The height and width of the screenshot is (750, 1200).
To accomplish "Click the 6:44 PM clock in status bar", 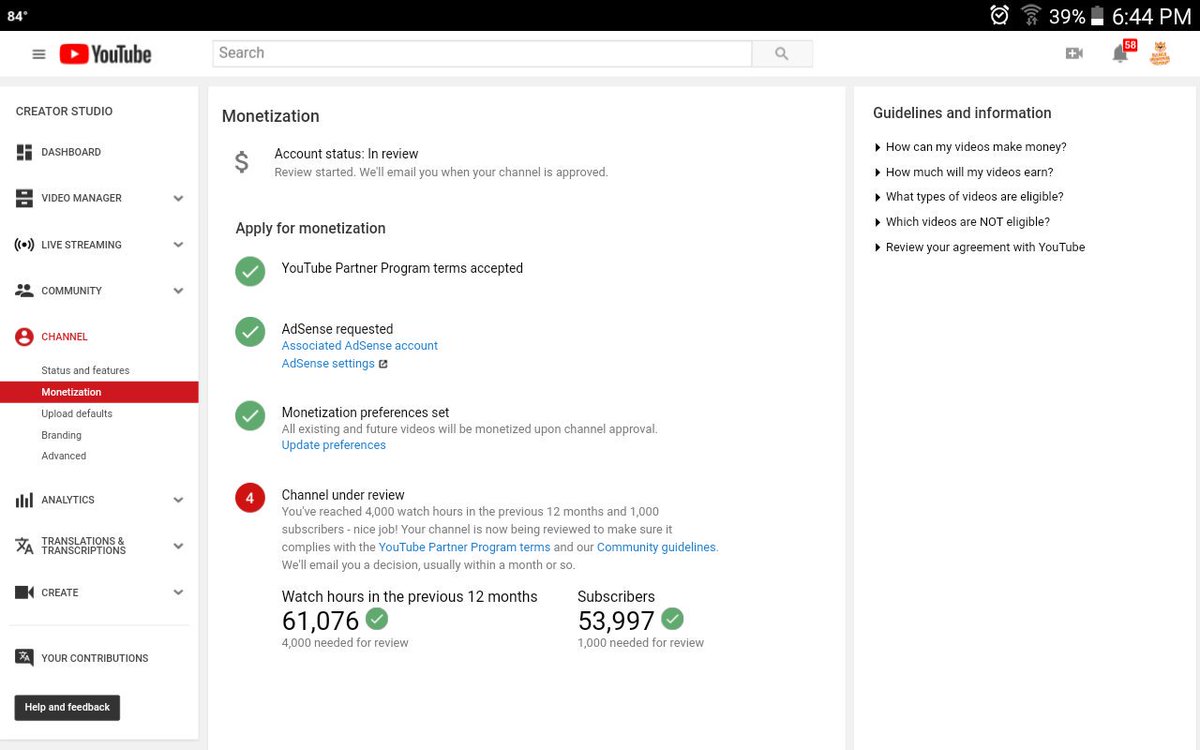I will point(1151,16).
